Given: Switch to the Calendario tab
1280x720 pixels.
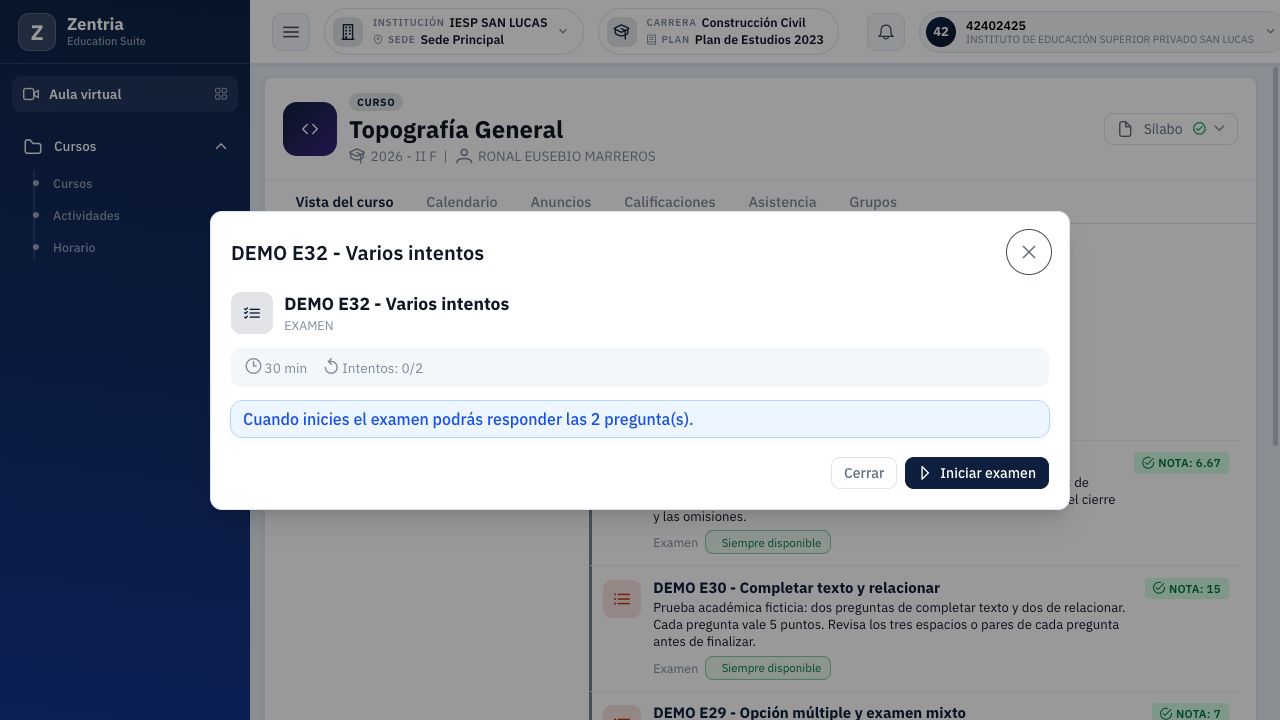Looking at the screenshot, I should coord(462,202).
